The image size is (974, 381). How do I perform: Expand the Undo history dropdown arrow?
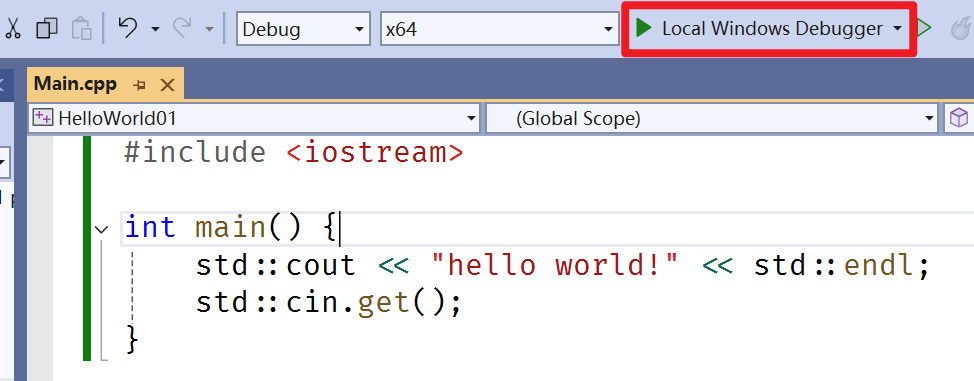pos(155,29)
